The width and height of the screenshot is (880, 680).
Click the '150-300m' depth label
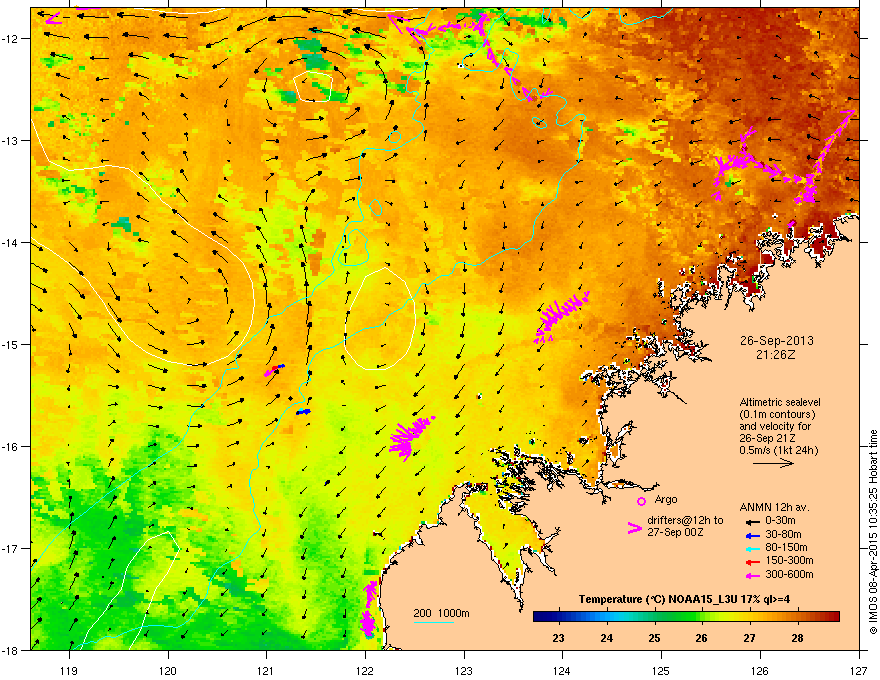789,560
